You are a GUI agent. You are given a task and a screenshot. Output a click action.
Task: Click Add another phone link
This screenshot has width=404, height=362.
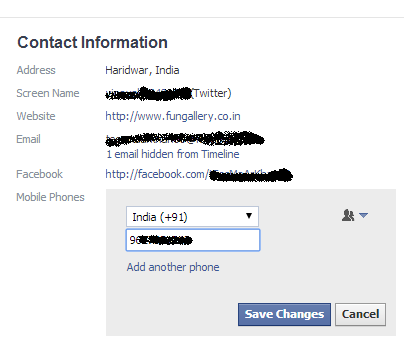click(173, 267)
